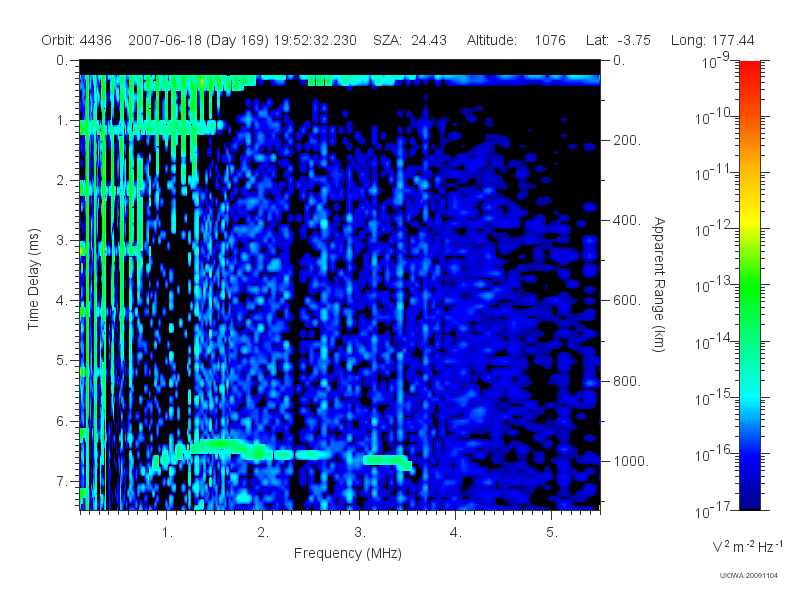Click the V² m⁻² Hz⁻¹ units label
The height and width of the screenshot is (600, 800).
click(x=747, y=546)
